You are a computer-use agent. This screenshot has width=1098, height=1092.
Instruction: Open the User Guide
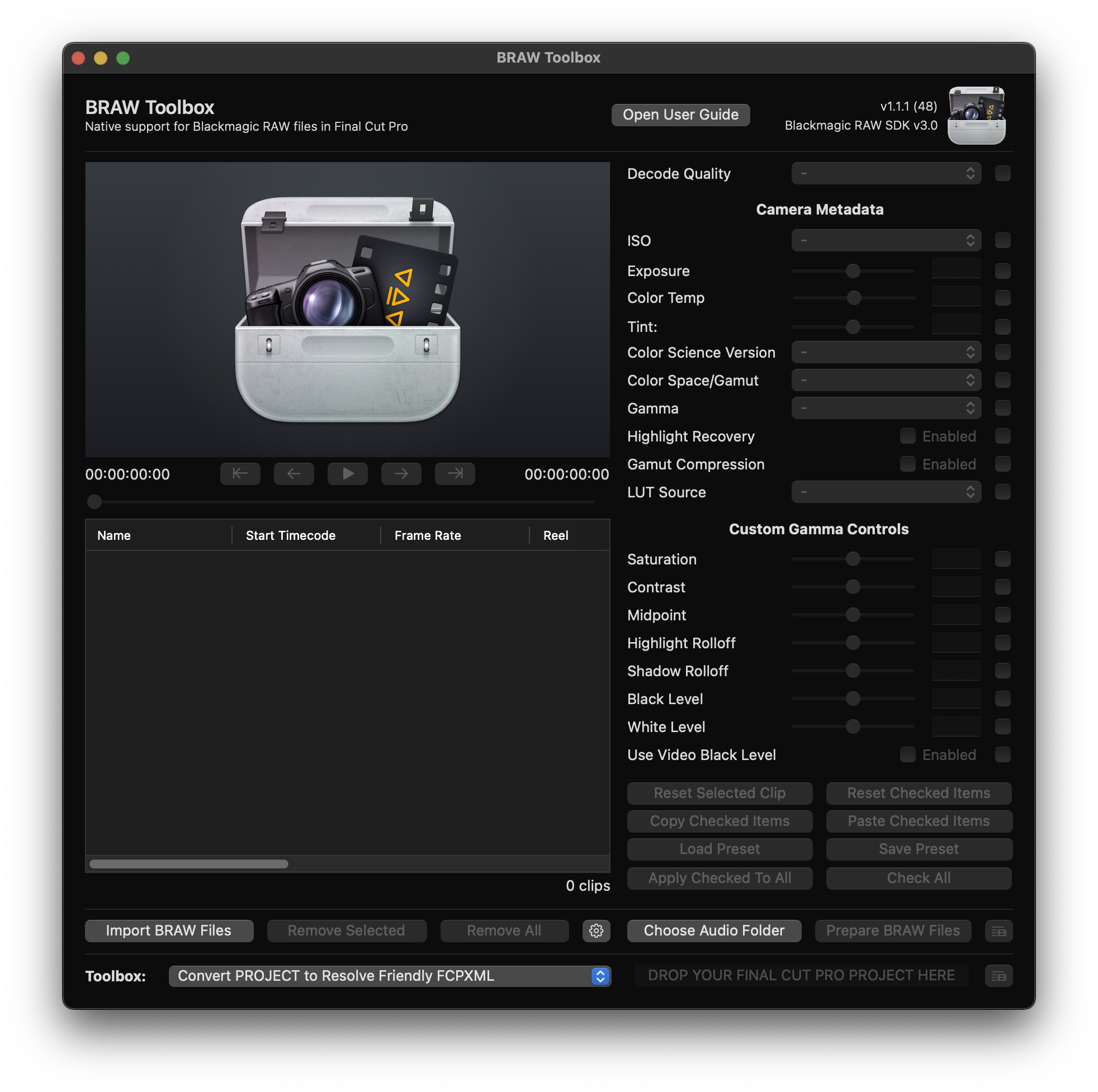tap(680, 115)
